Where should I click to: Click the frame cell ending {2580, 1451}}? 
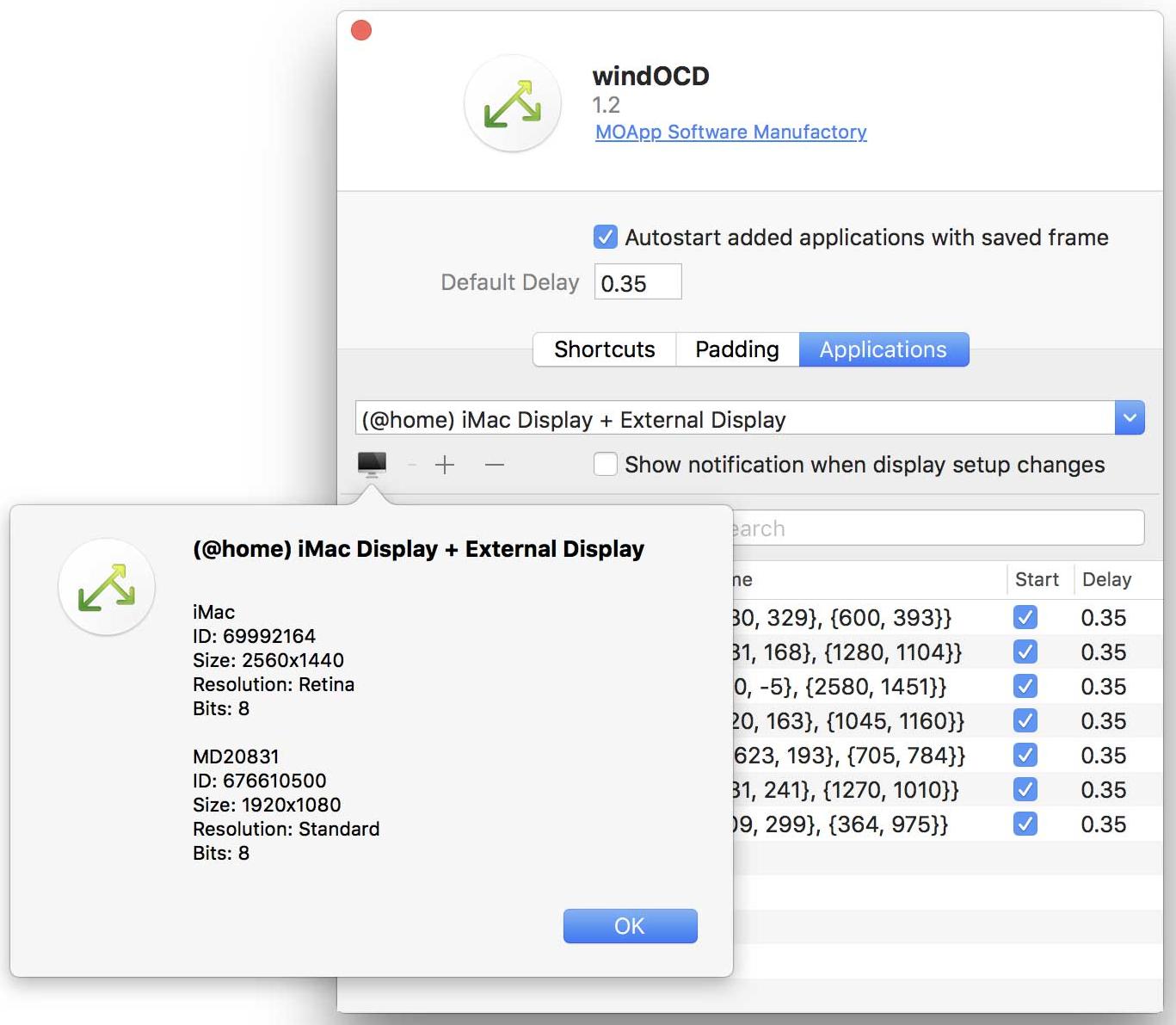(840, 687)
